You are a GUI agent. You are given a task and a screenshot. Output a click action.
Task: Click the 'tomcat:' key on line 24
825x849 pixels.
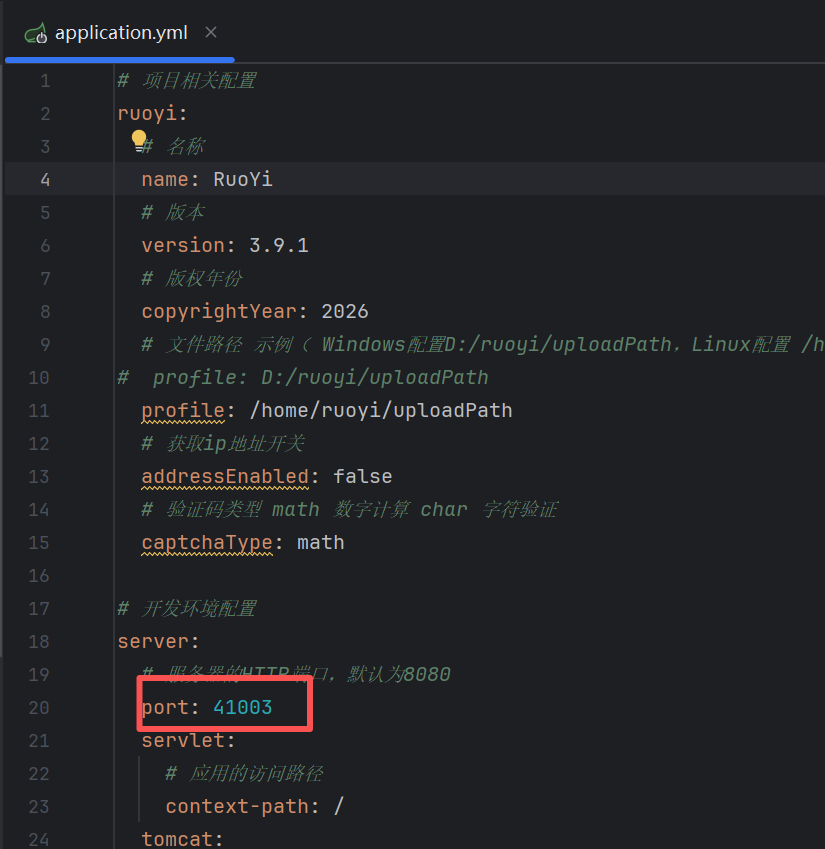tap(182, 839)
